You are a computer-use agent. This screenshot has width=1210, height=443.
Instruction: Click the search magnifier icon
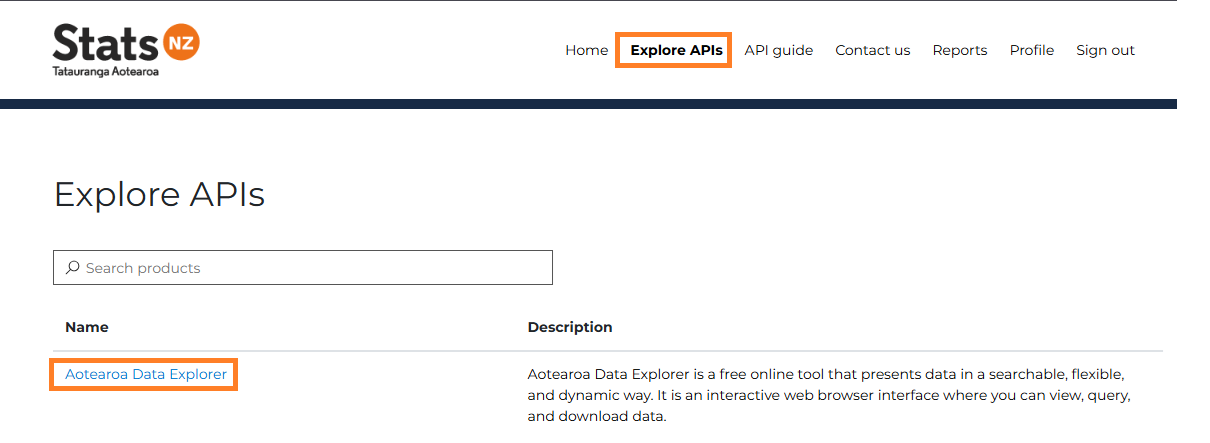point(72,268)
